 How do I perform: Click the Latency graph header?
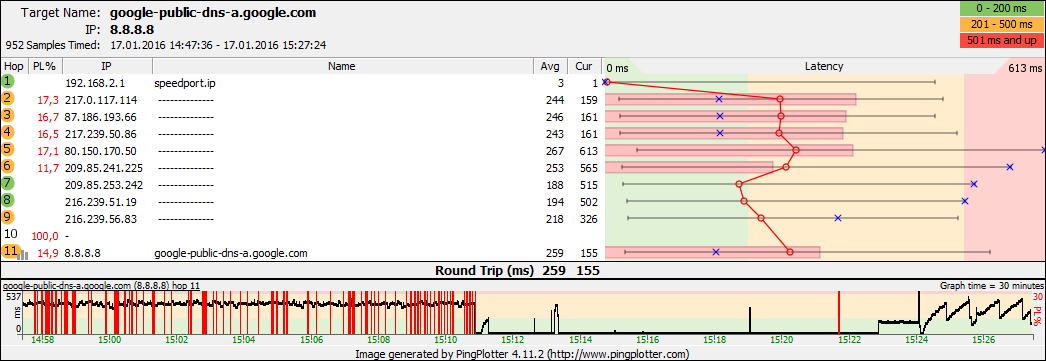pos(824,66)
